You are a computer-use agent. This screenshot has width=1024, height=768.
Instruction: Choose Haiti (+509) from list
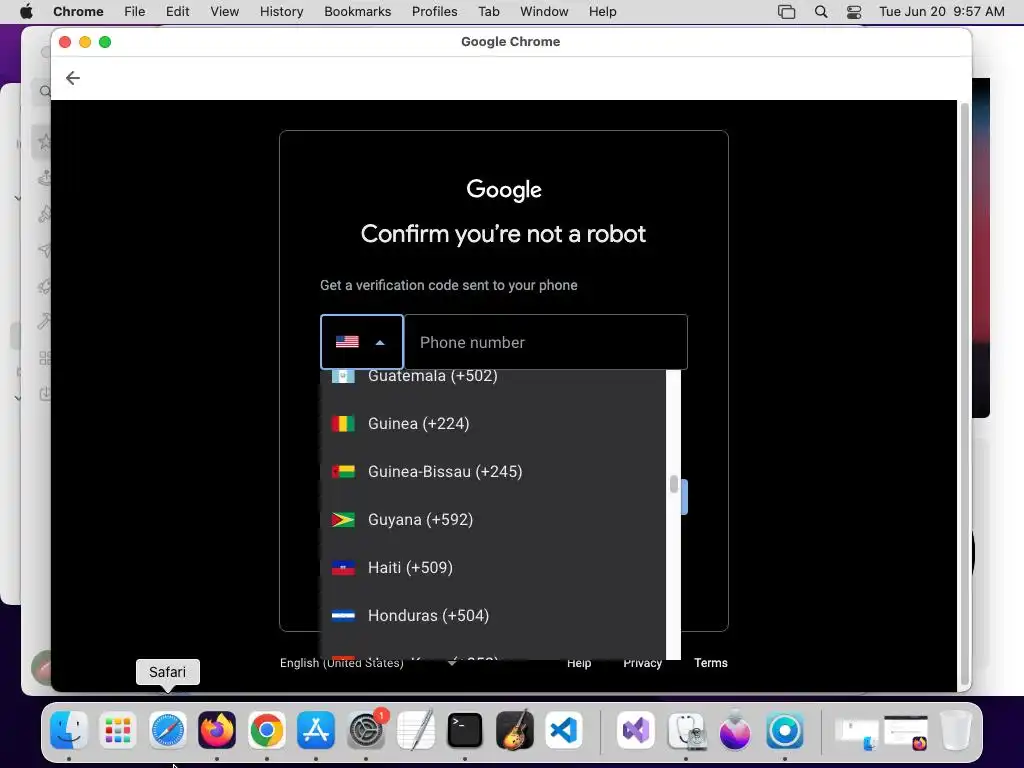tap(493, 568)
